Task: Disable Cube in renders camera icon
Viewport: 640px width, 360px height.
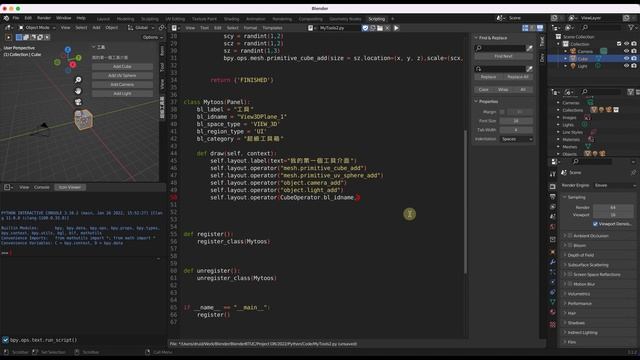Action: pyautogui.click(x=634, y=58)
